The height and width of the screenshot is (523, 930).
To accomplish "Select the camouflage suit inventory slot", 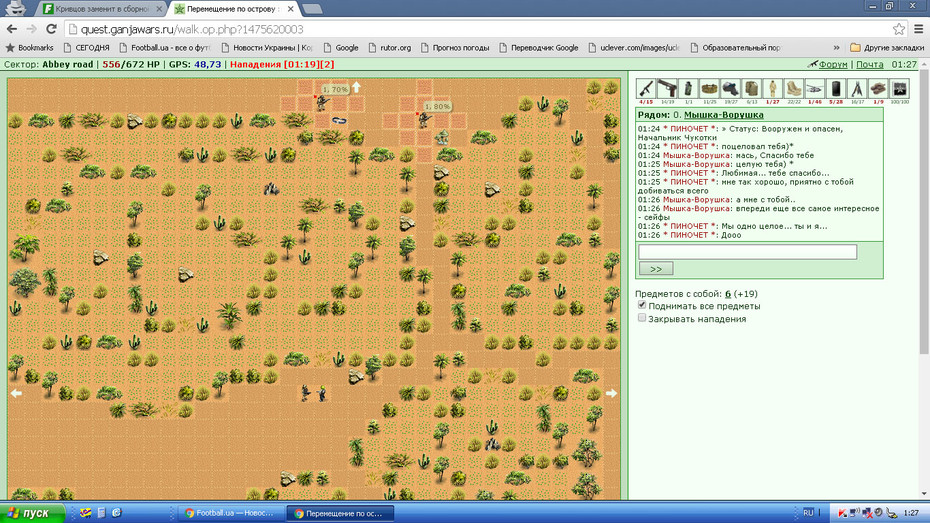I will (x=772, y=88).
